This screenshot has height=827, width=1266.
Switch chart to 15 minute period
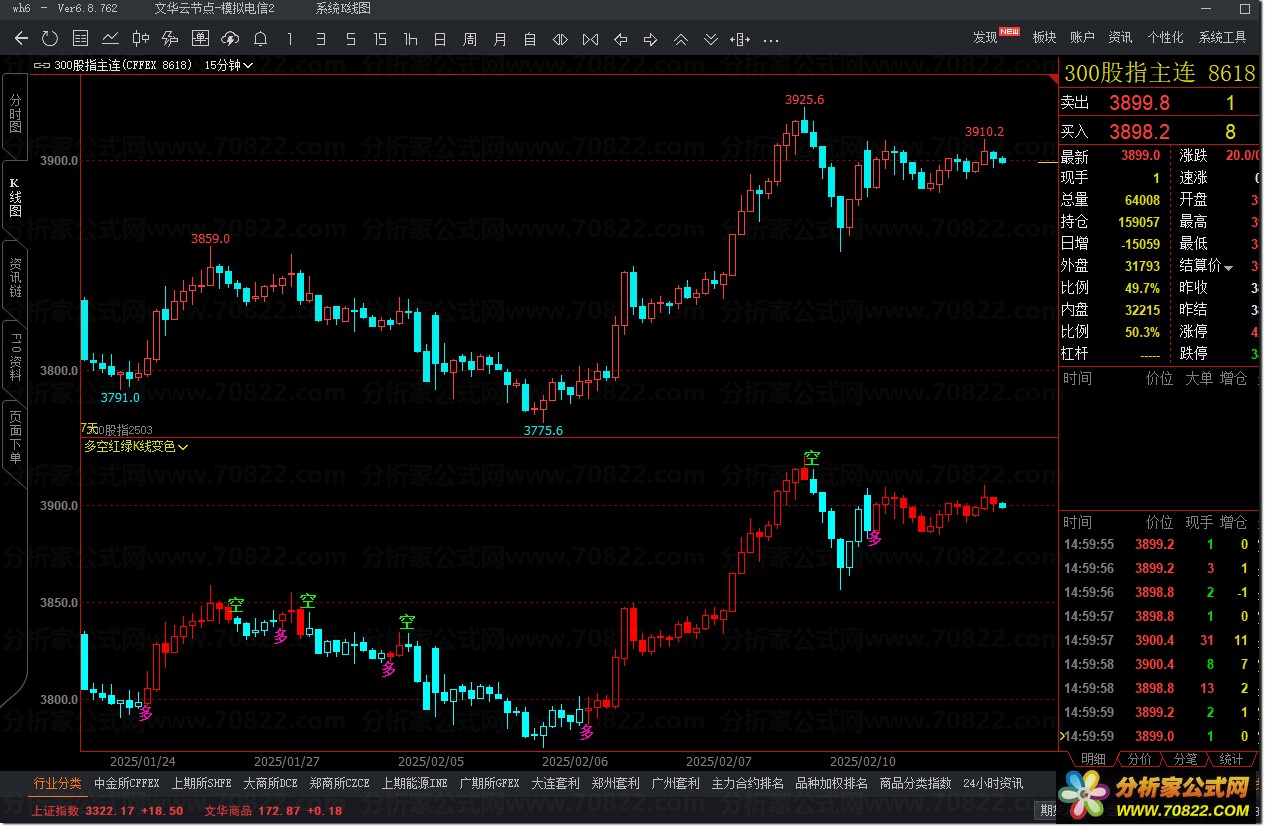pos(380,39)
